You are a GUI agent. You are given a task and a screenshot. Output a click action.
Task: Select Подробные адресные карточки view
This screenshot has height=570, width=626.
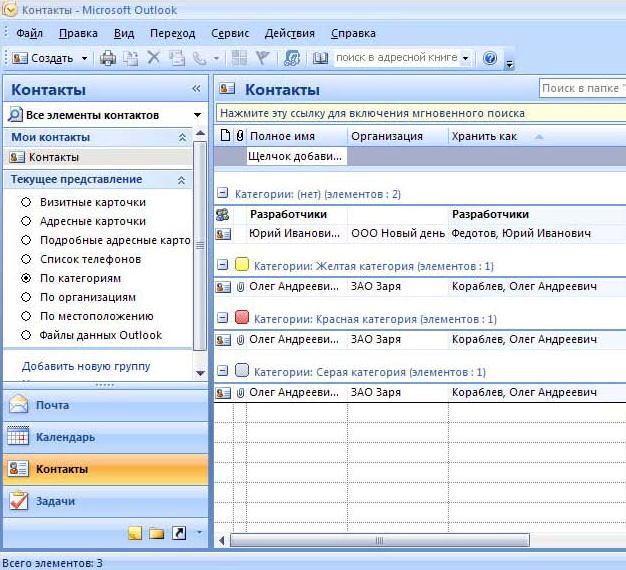click(26, 240)
